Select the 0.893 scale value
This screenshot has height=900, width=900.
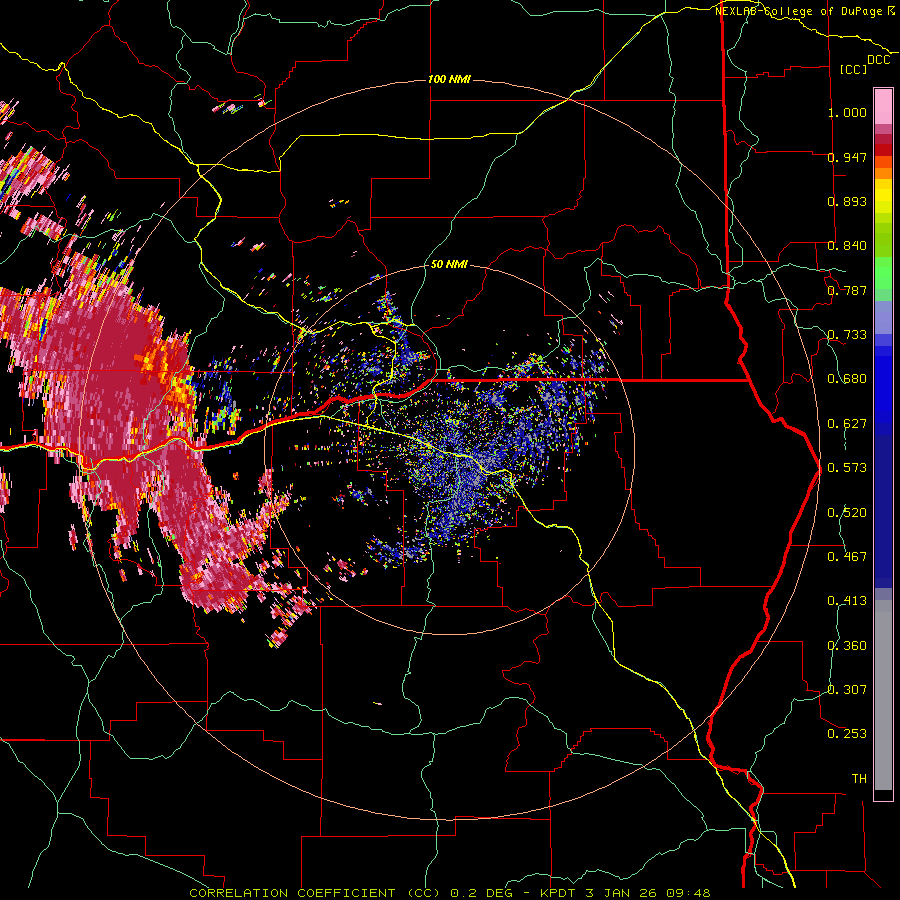click(847, 201)
